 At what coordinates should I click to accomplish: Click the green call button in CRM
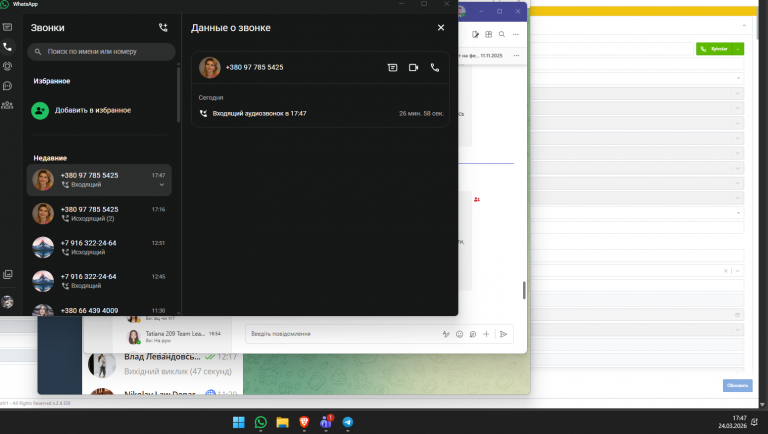[x=714, y=49]
